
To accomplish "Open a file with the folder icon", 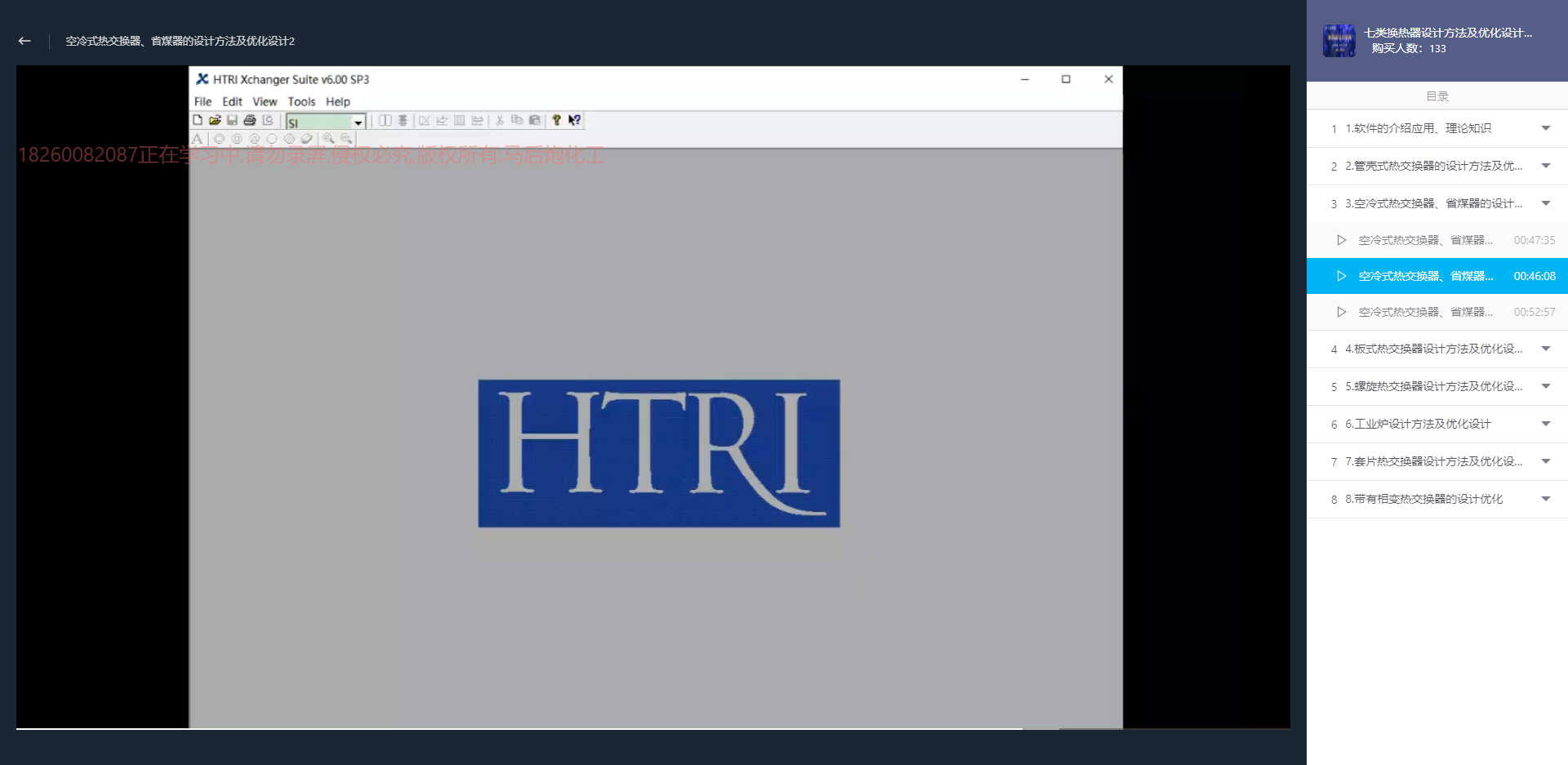I will (x=215, y=120).
